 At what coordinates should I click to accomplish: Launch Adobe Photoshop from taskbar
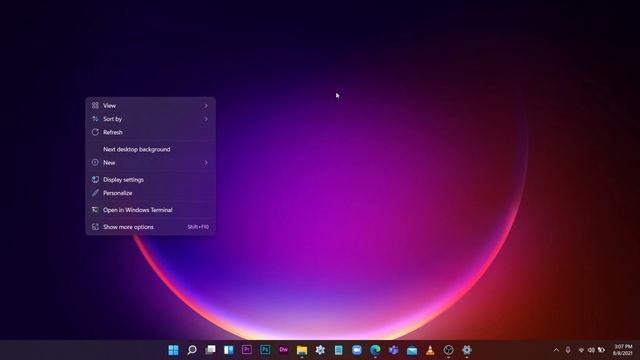(265, 350)
